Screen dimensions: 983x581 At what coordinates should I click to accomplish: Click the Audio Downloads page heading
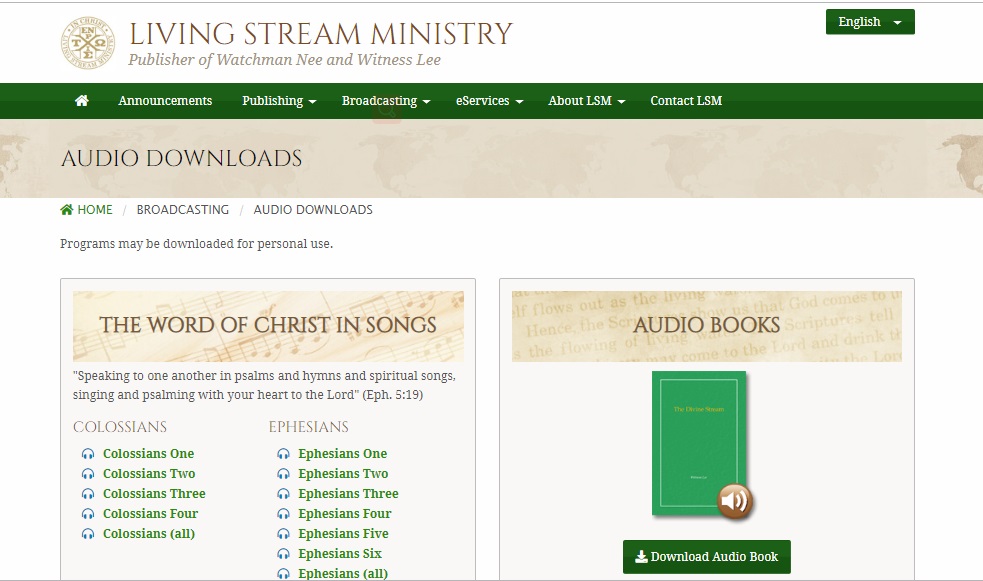(x=181, y=159)
